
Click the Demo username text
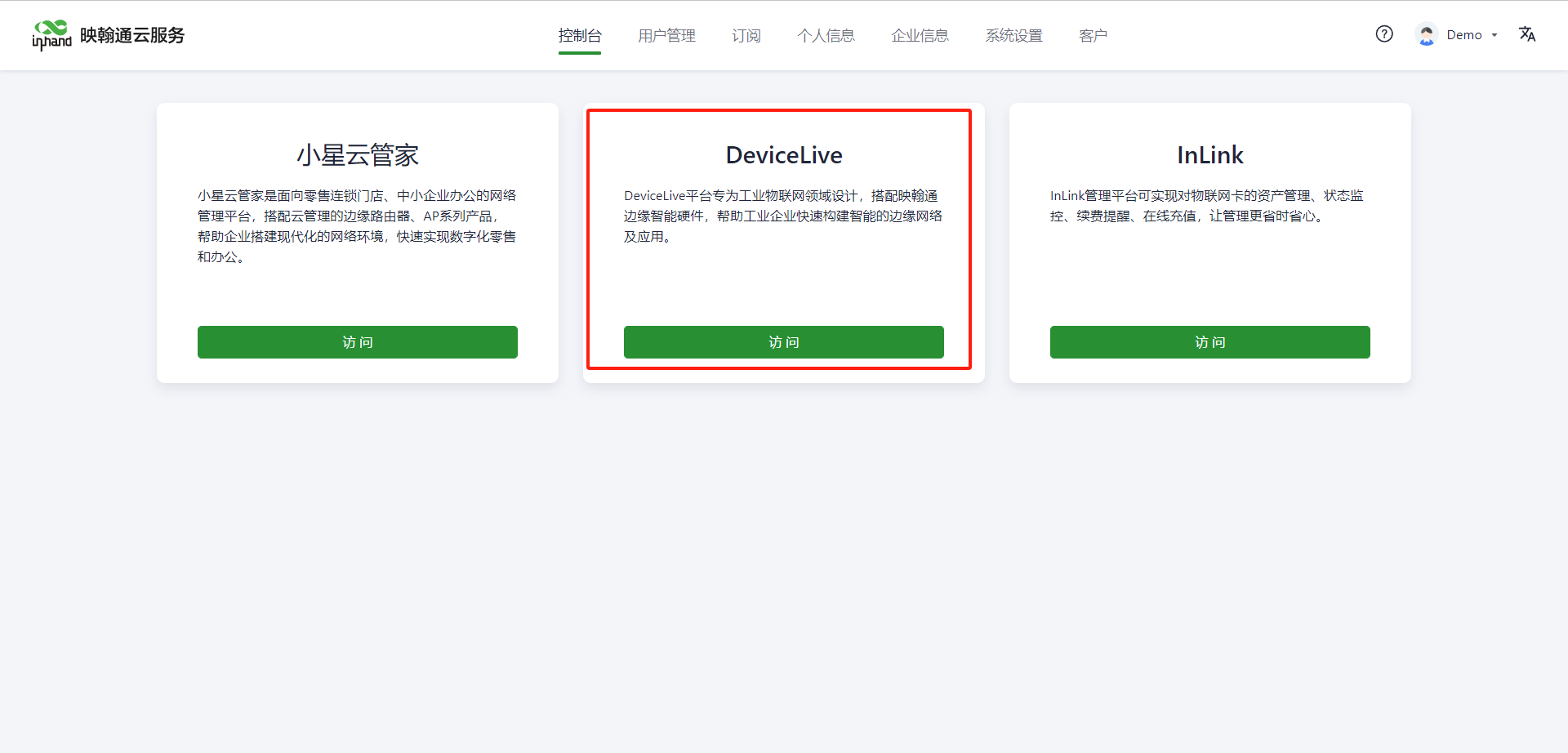(1464, 35)
